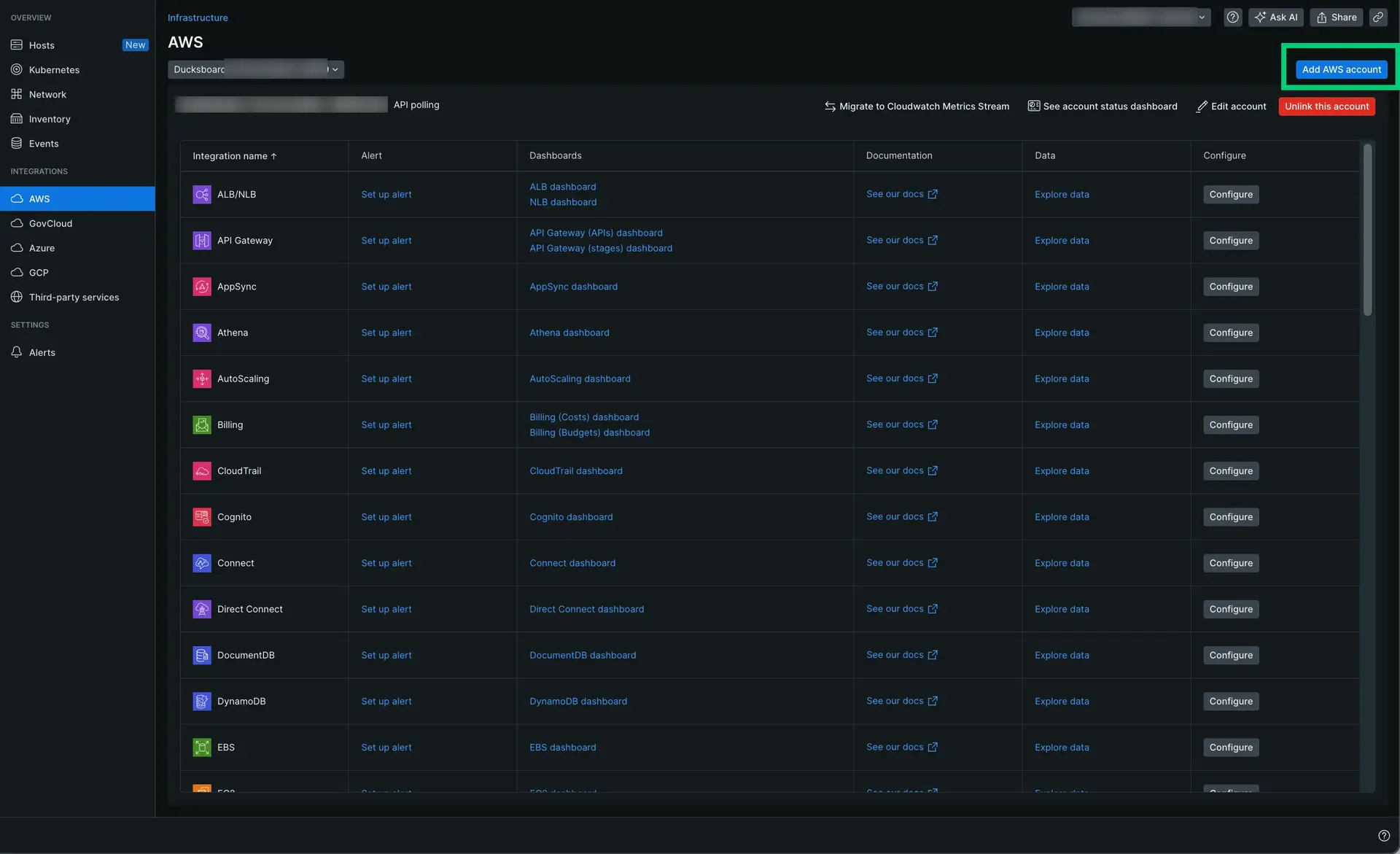Click the bottom-right help circle icon
Screen dimensions: 1400x854
tap(1384, 836)
